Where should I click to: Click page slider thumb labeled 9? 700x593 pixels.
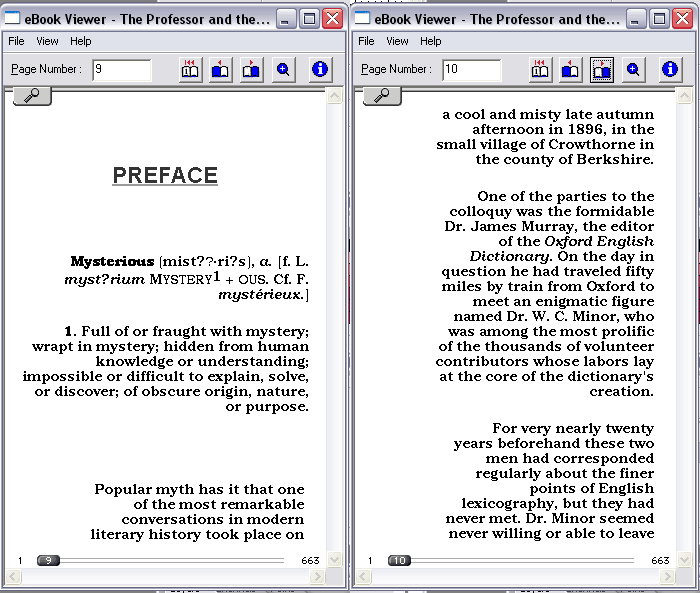[x=48, y=560]
